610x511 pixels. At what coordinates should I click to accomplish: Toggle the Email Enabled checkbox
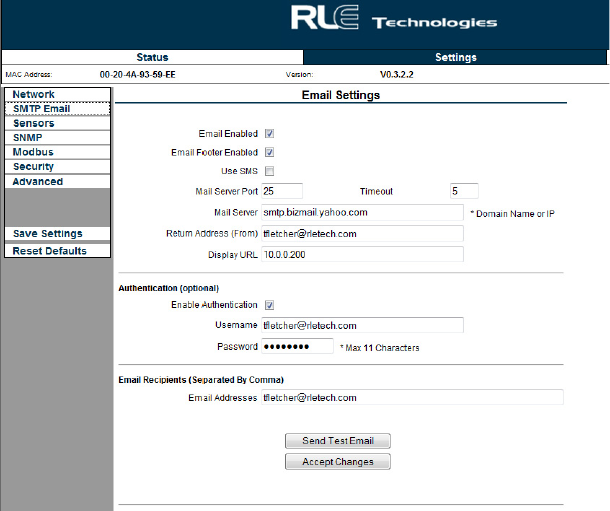coord(270,133)
